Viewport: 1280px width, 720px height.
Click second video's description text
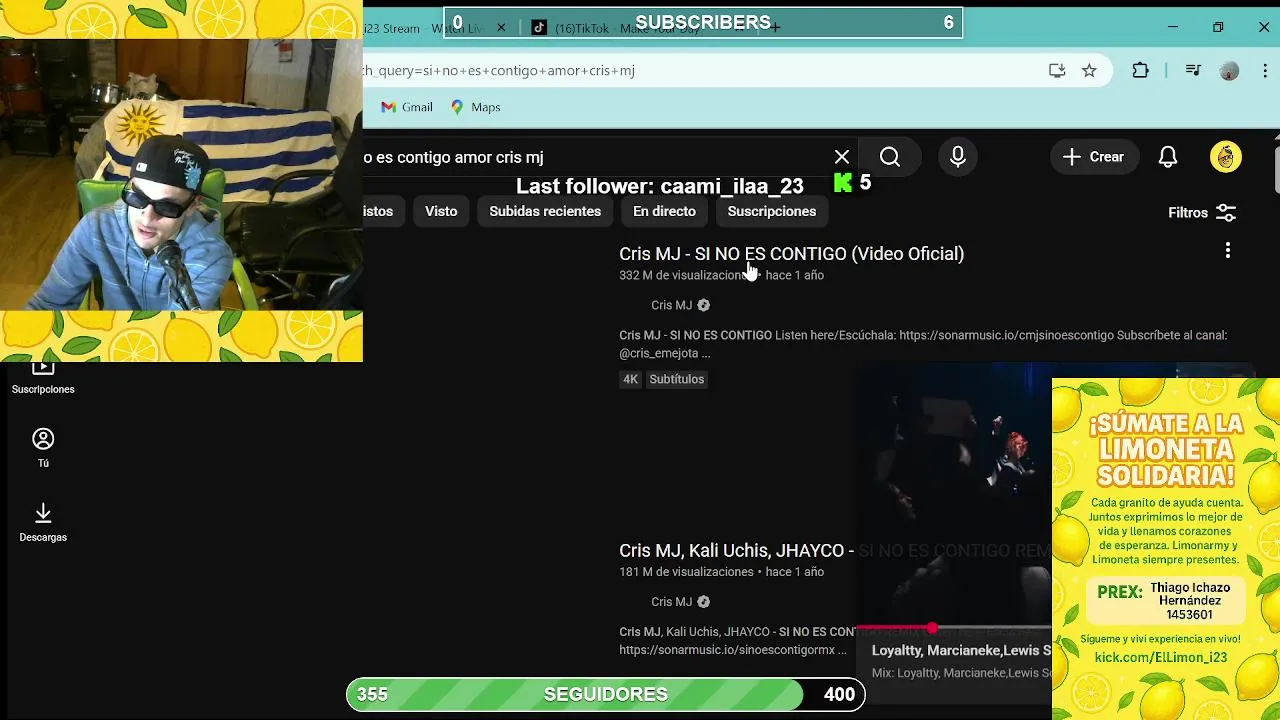pyautogui.click(x=737, y=641)
